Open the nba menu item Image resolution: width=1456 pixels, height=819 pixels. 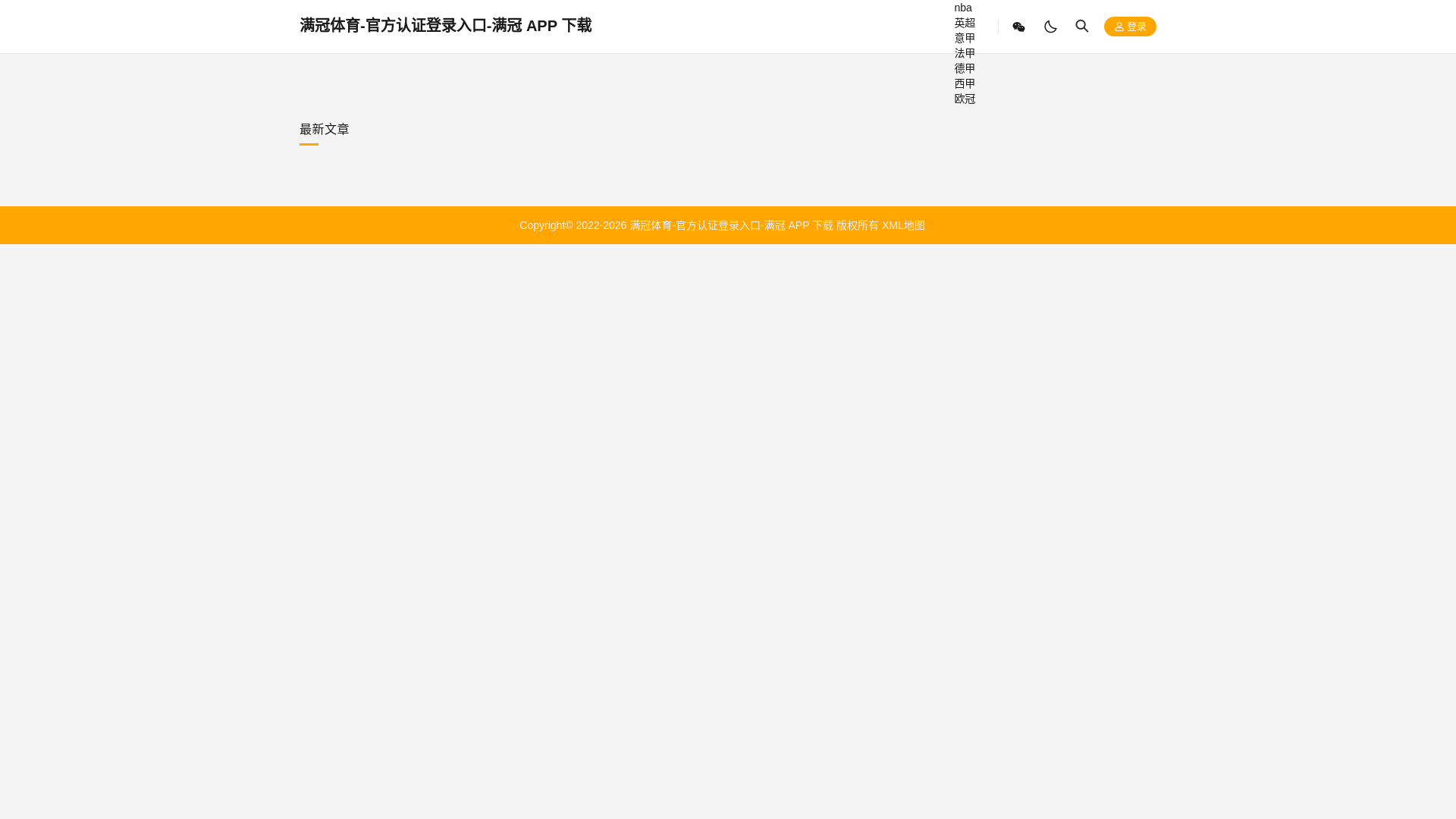coord(963,8)
